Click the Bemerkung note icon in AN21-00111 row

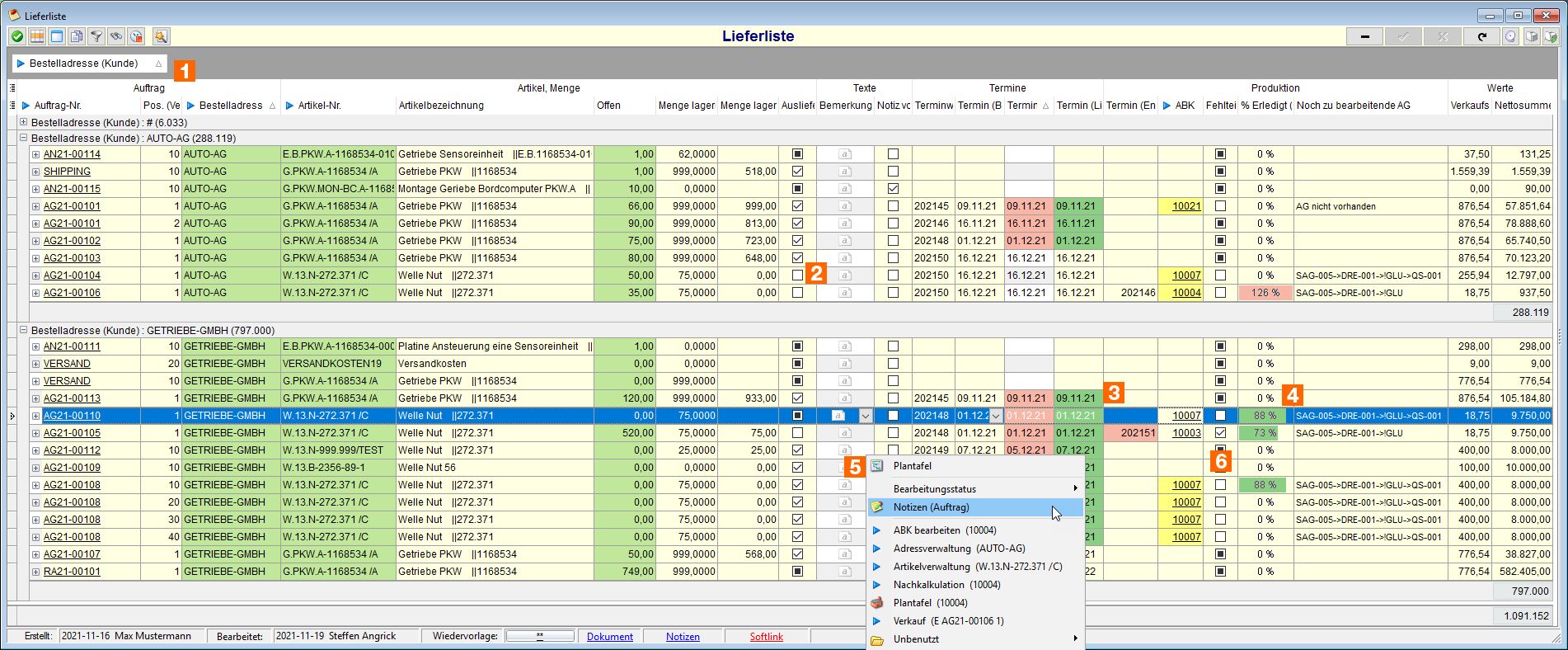click(845, 346)
